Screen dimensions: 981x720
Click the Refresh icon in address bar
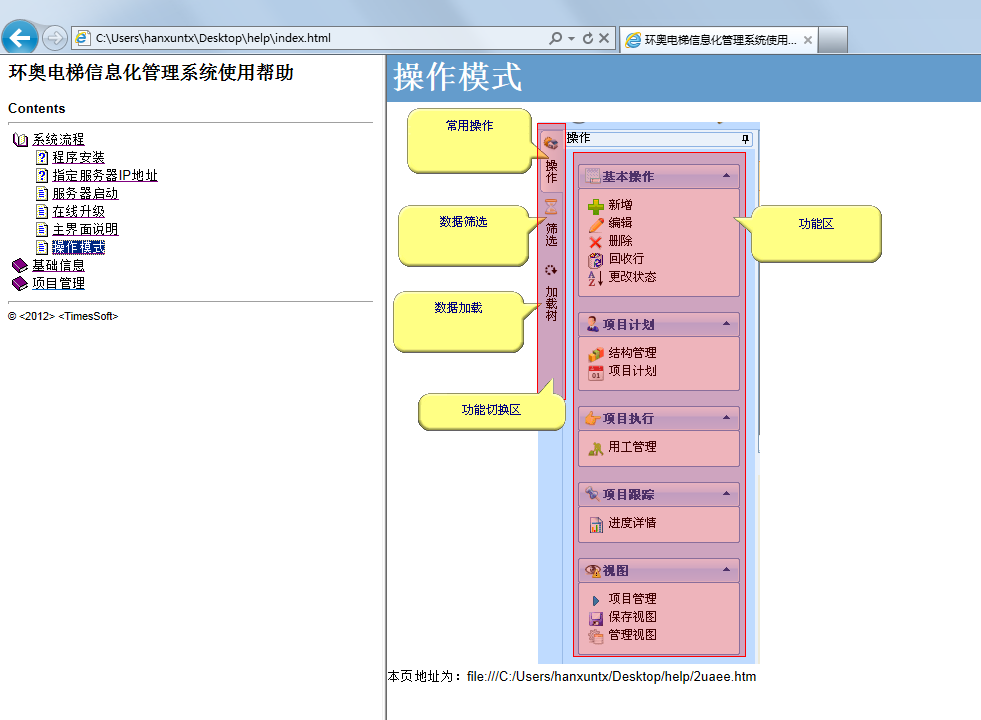[588, 39]
